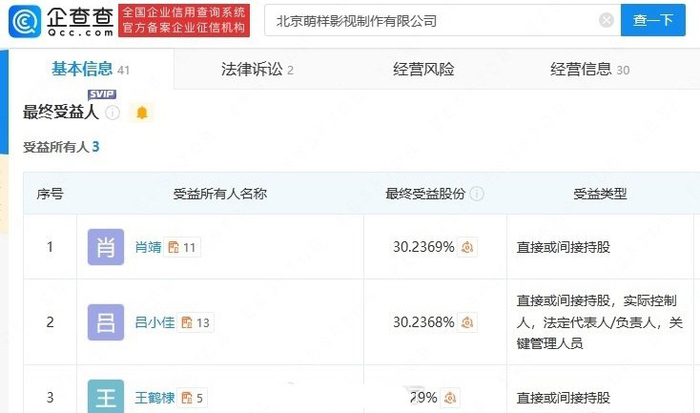Image resolution: width=700 pixels, height=413 pixels.
Task: Click 直接或间接持股 in 肖靖 row
Action: (x=563, y=247)
